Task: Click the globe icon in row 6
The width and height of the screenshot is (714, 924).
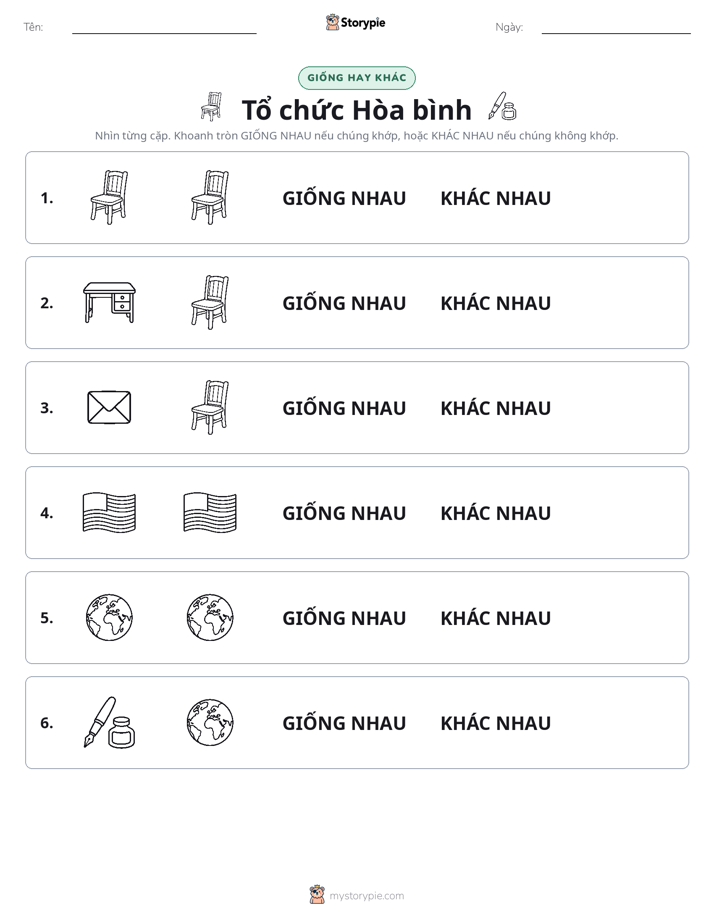Action: [210, 722]
